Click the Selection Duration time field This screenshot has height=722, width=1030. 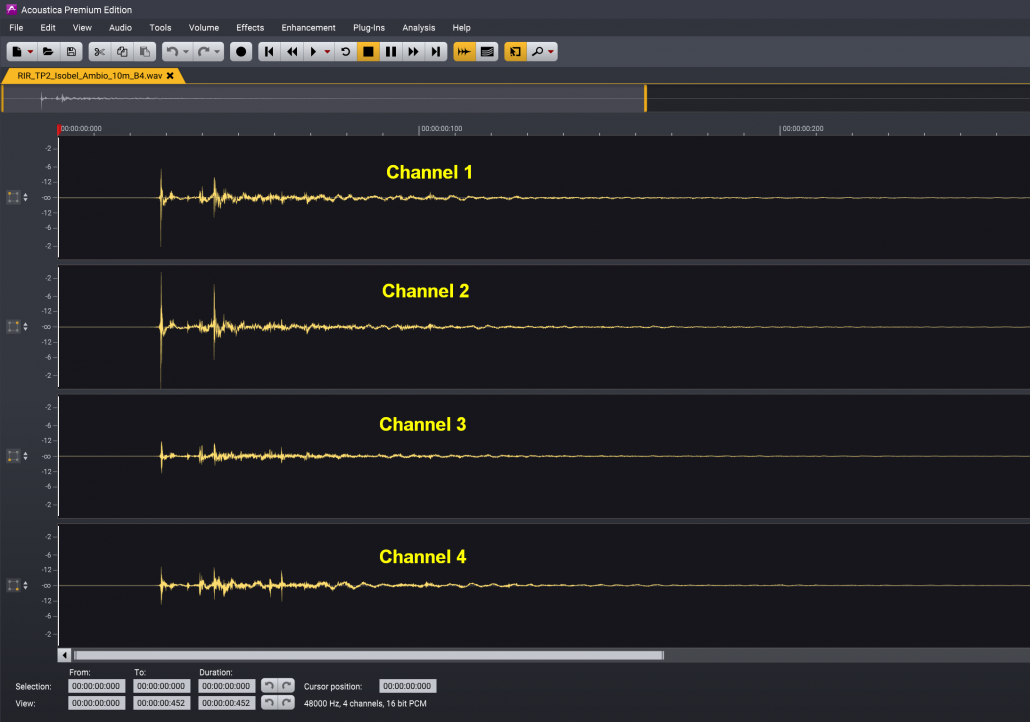click(227, 686)
